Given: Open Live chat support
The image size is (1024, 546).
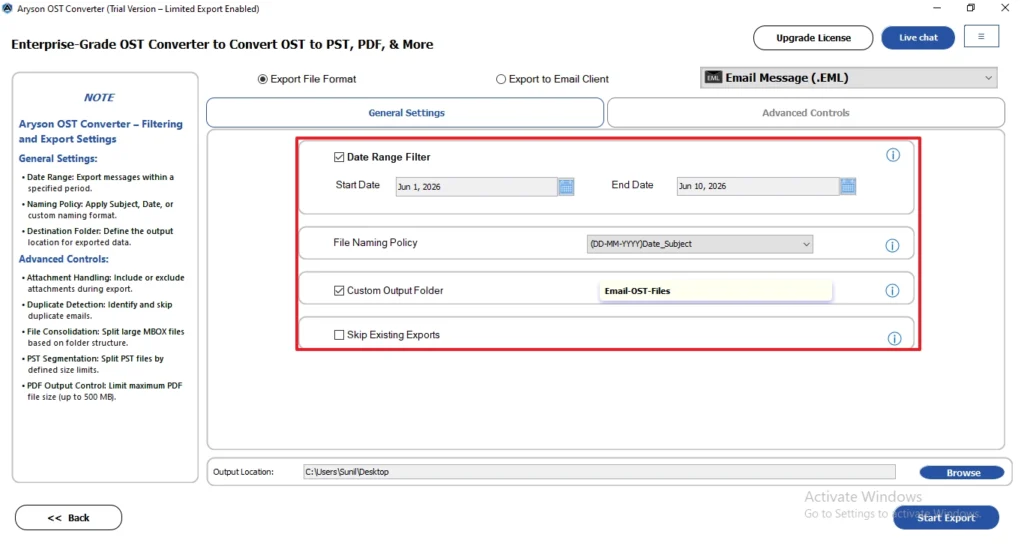Looking at the screenshot, I should (x=918, y=38).
